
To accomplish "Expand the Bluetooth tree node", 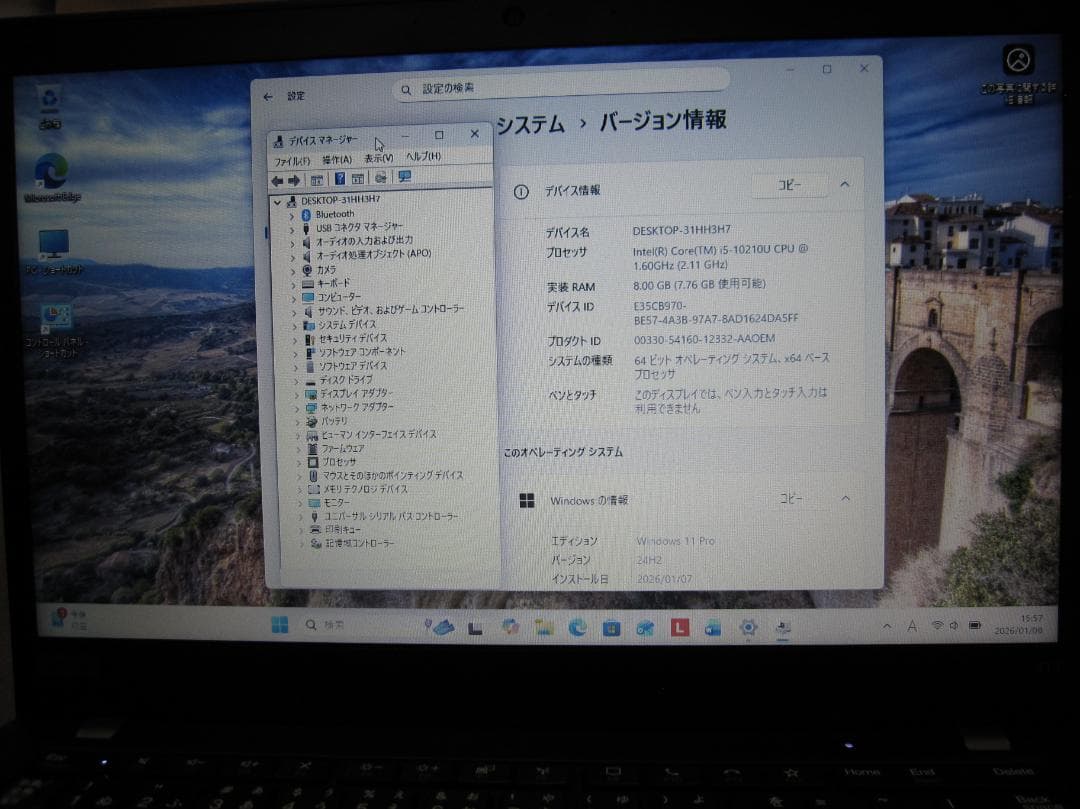I will coord(291,213).
